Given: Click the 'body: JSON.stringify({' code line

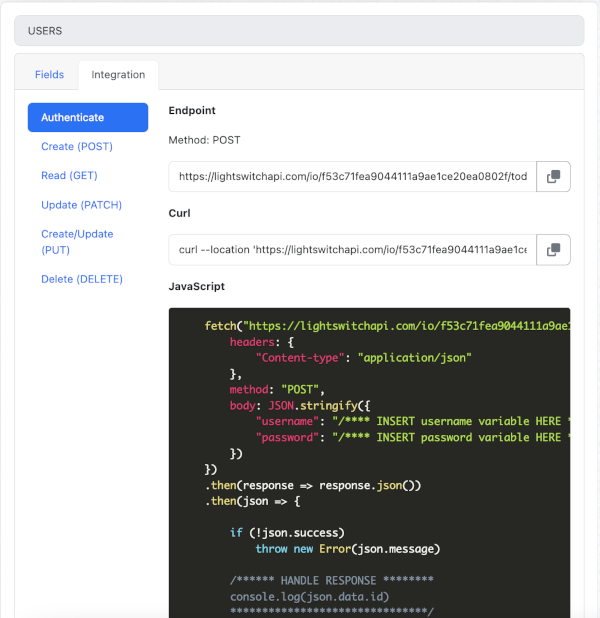Looking at the screenshot, I should tap(300, 406).
